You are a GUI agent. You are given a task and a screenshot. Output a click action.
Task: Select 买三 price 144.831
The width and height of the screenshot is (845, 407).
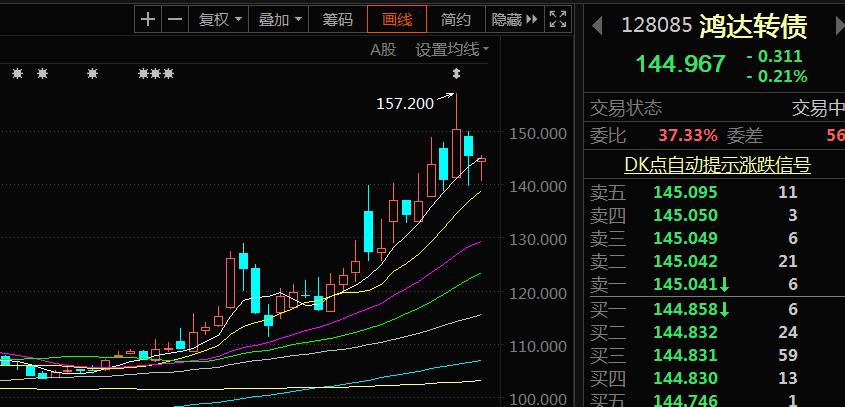(685, 355)
